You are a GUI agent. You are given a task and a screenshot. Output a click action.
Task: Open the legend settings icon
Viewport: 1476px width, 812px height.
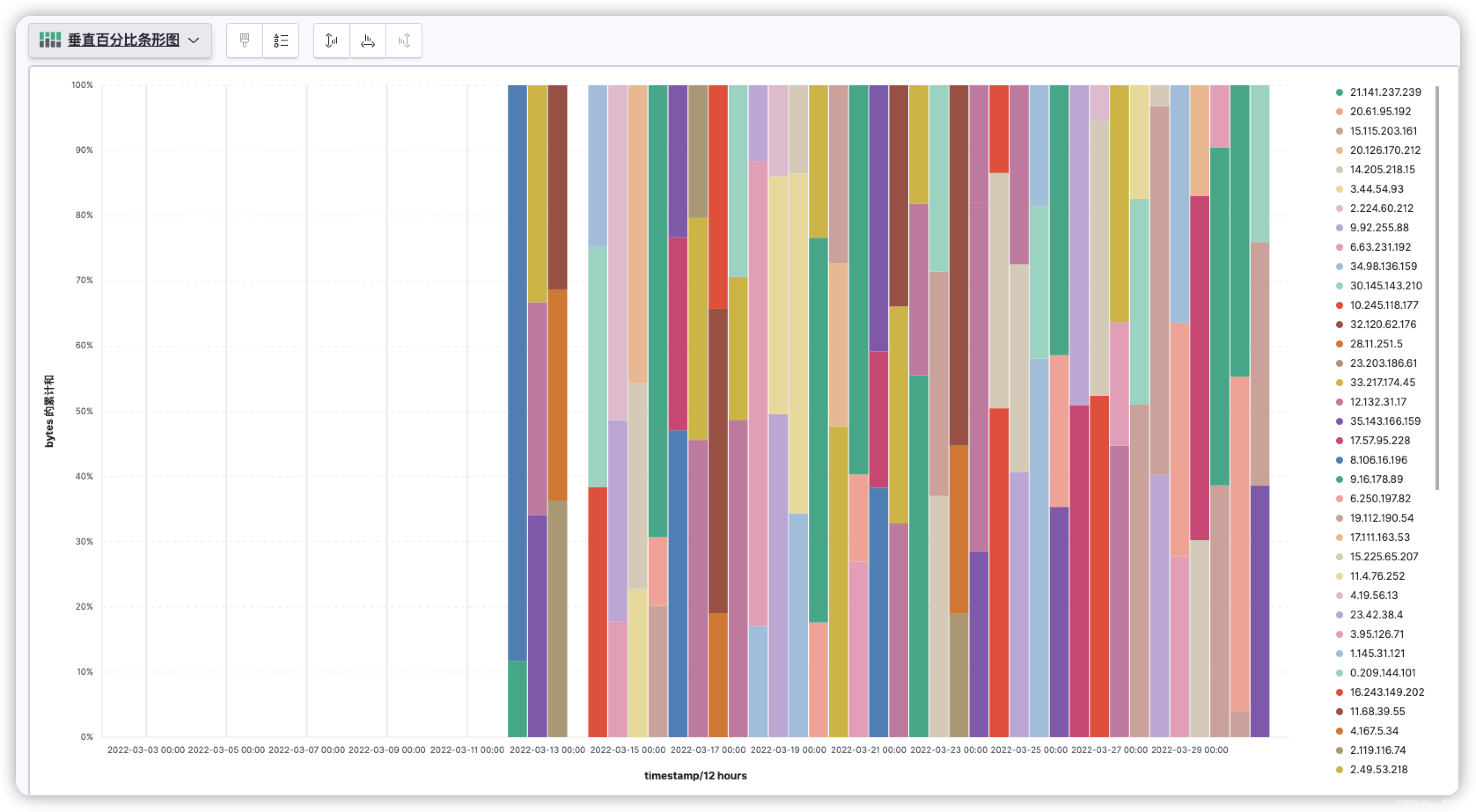[281, 40]
